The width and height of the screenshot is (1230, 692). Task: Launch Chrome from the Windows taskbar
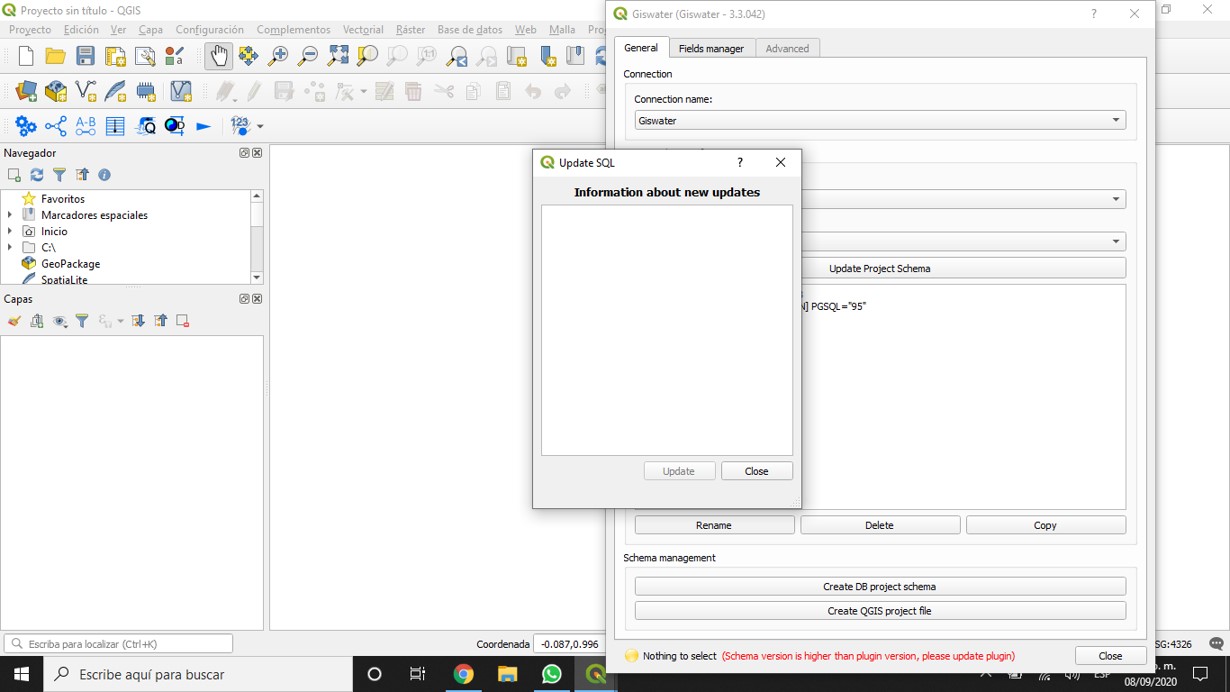tap(464, 676)
